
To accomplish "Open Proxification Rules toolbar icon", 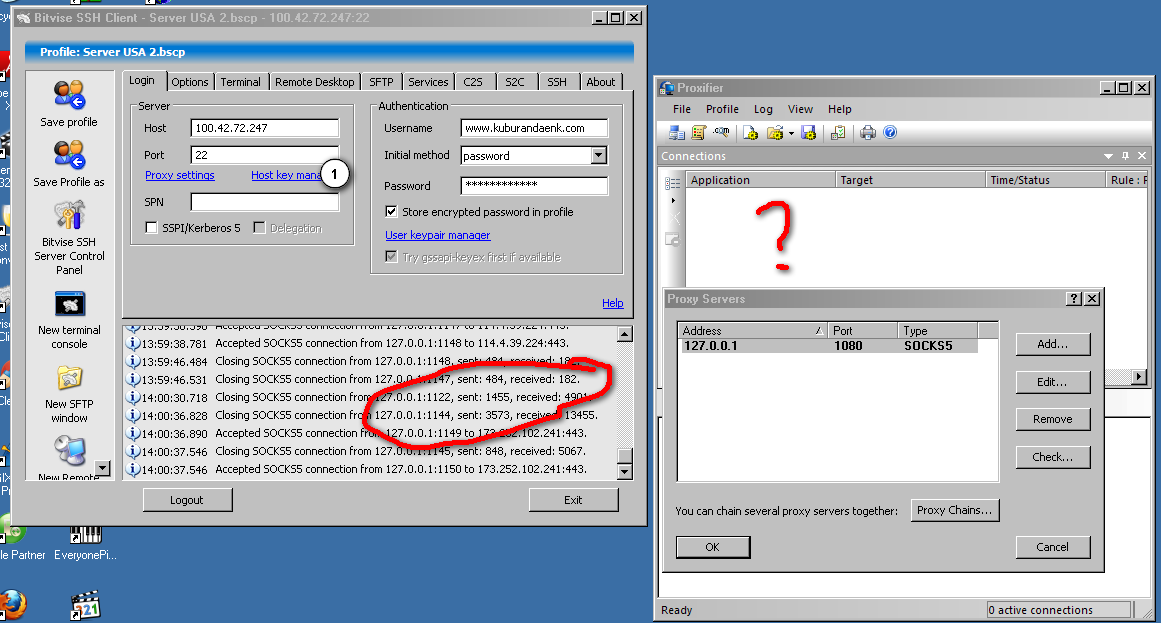I will coord(698,133).
